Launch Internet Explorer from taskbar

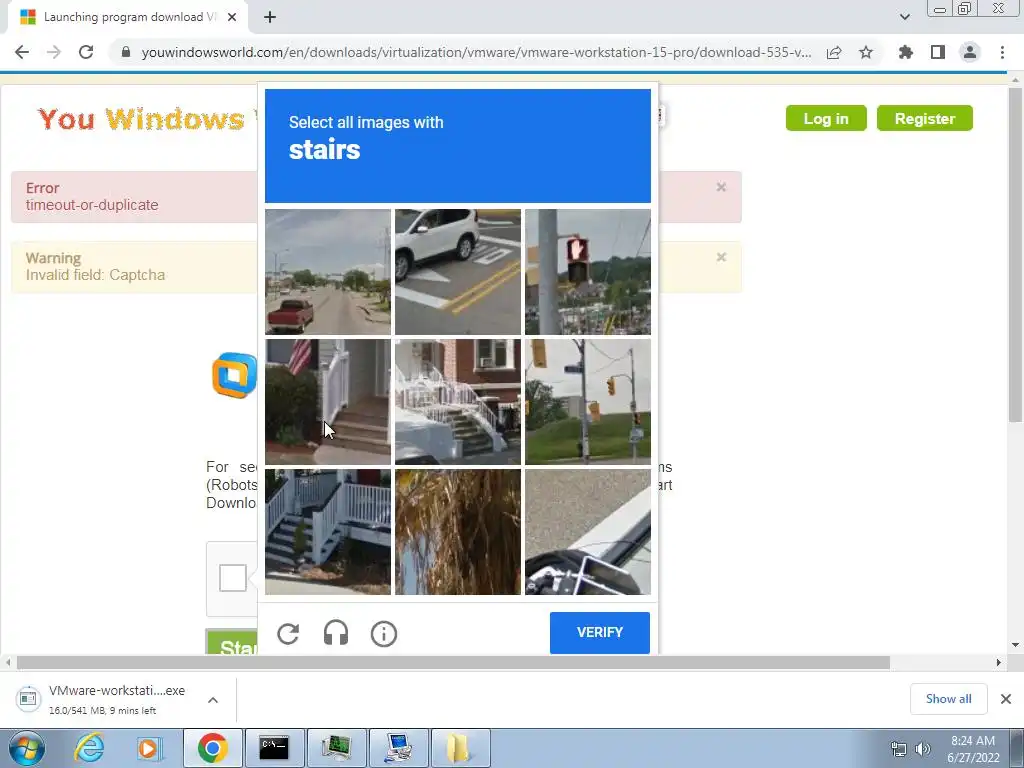(89, 748)
